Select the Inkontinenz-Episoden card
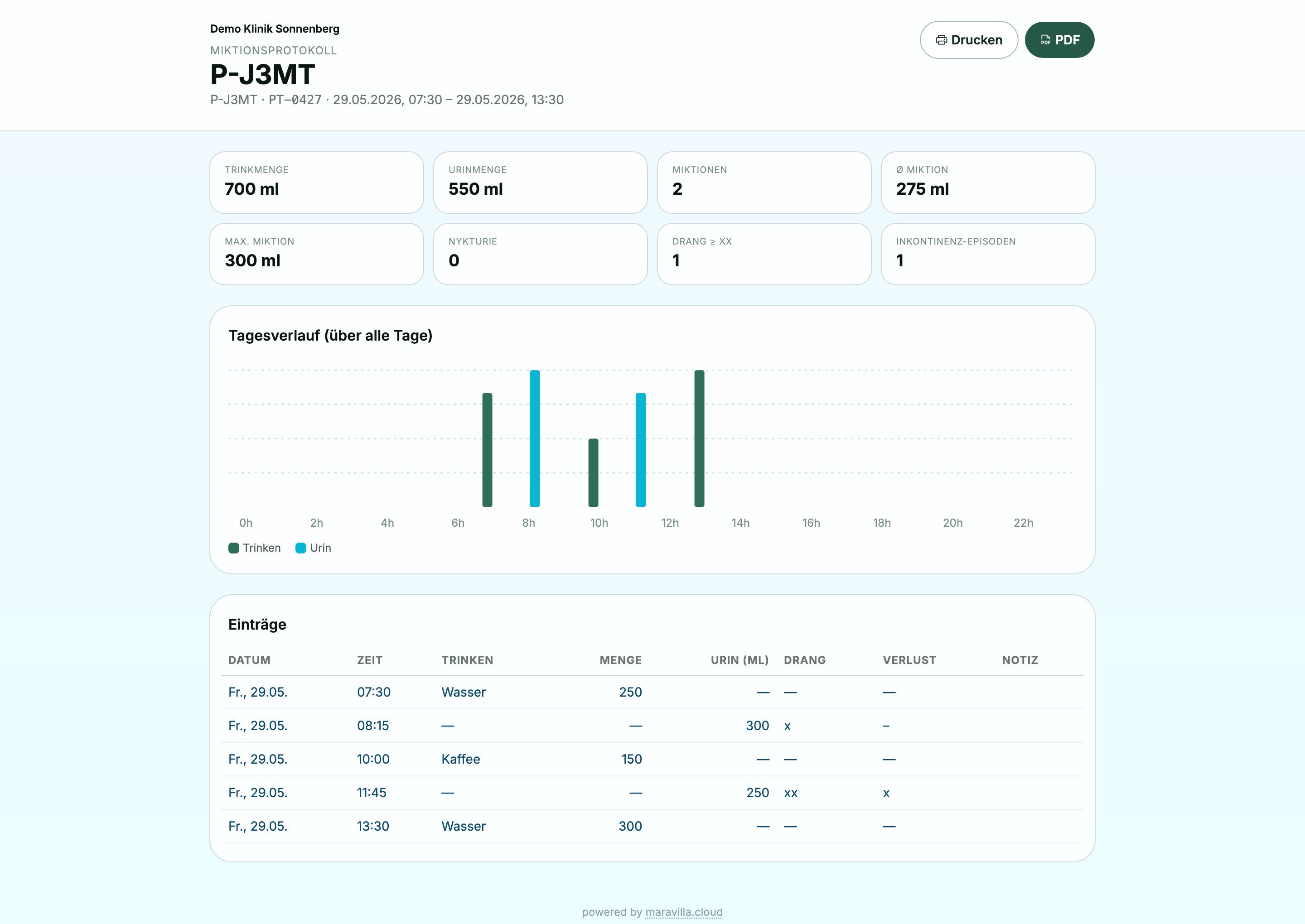 (987, 254)
